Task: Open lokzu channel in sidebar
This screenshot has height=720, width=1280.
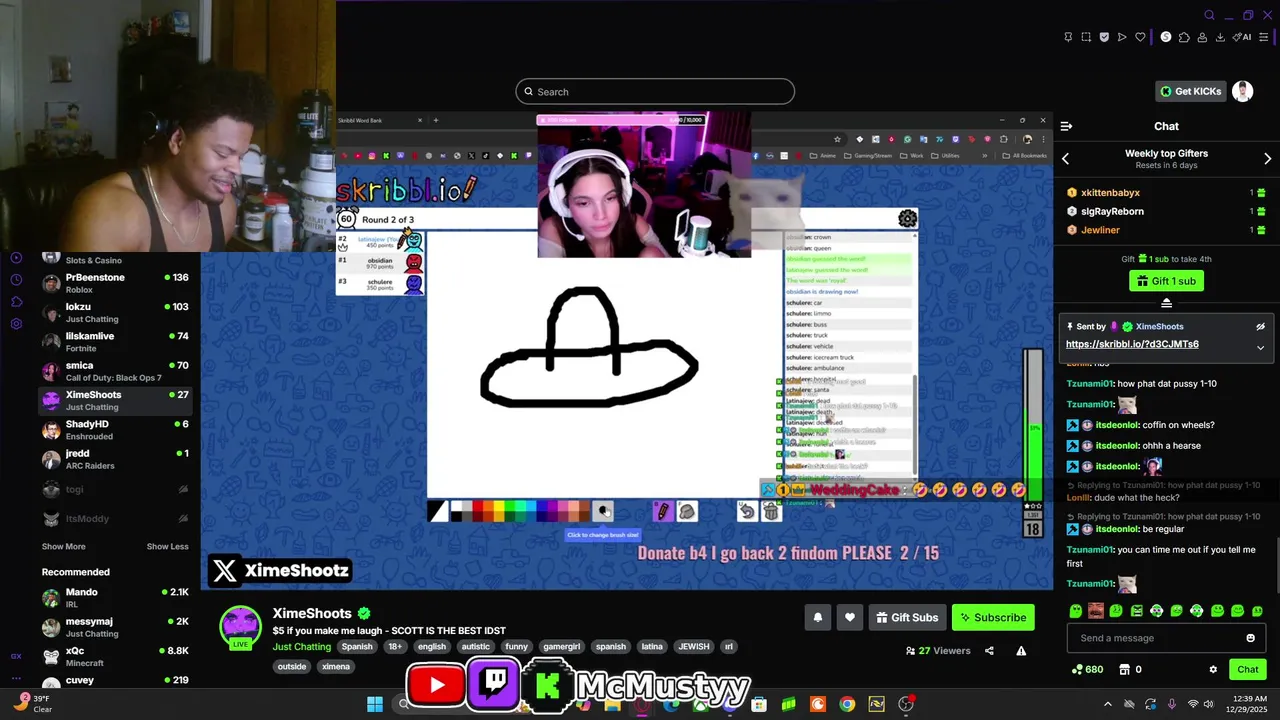Action: [115, 312]
